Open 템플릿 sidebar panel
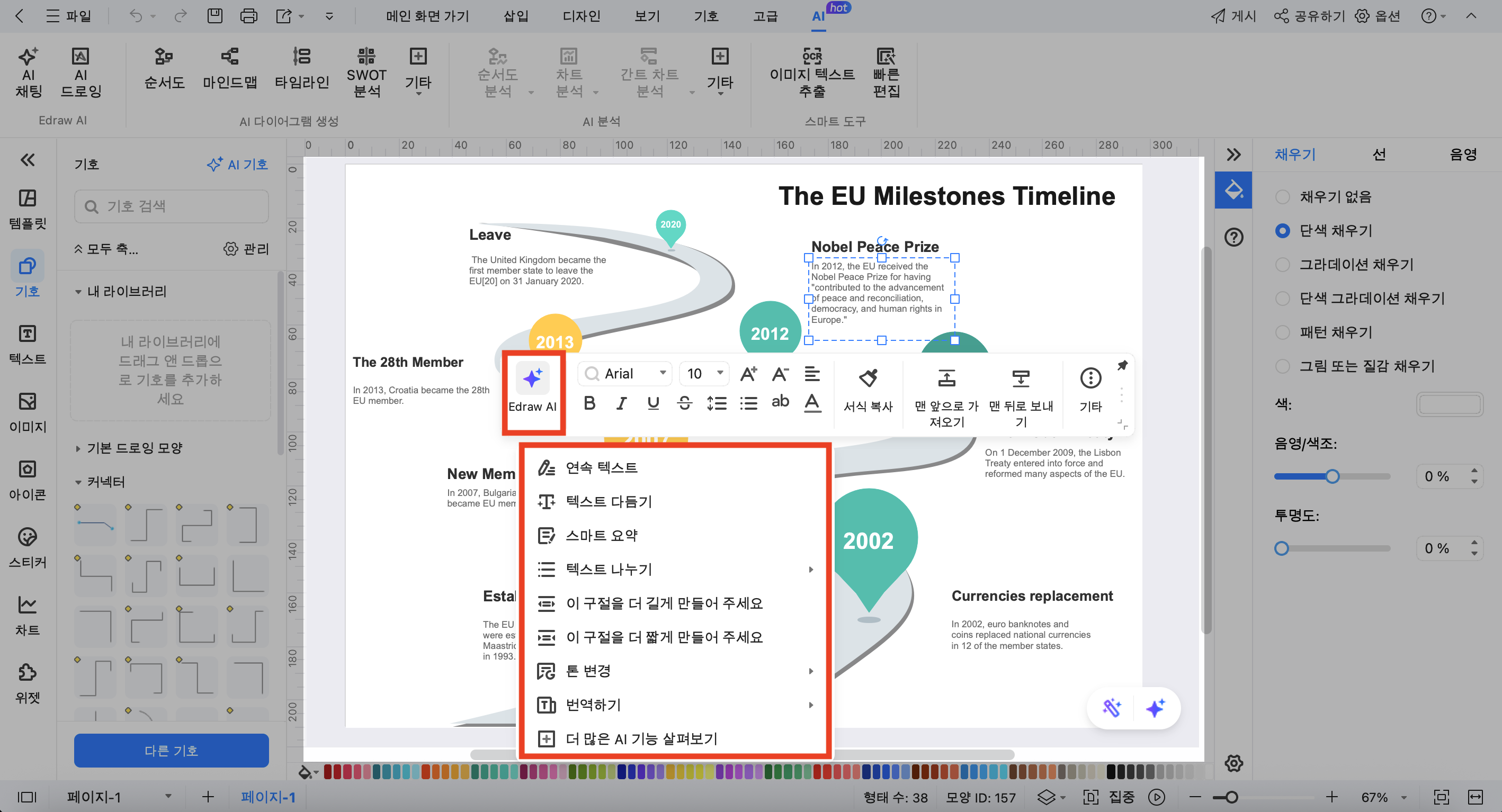Screen dimensions: 1502x812 28,209
